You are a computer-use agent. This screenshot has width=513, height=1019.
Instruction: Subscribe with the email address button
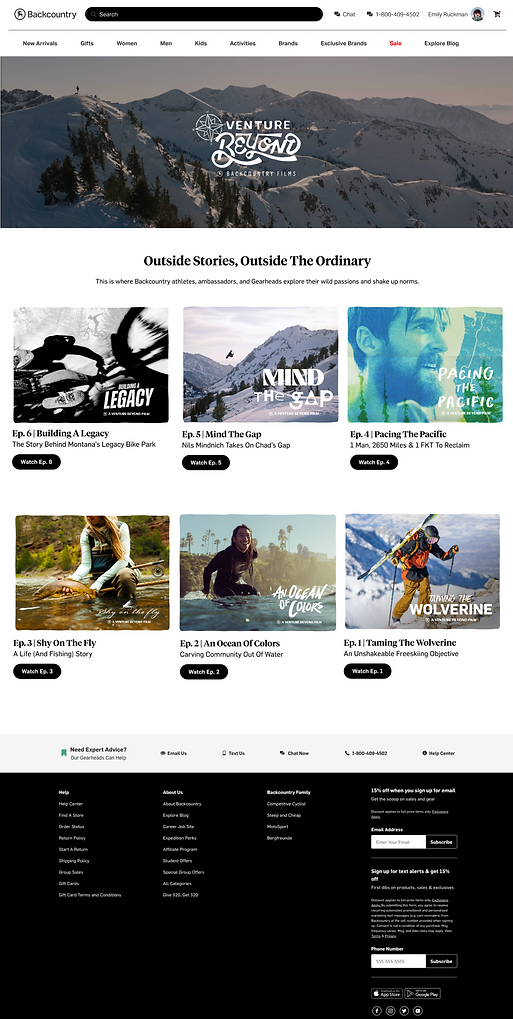point(441,842)
